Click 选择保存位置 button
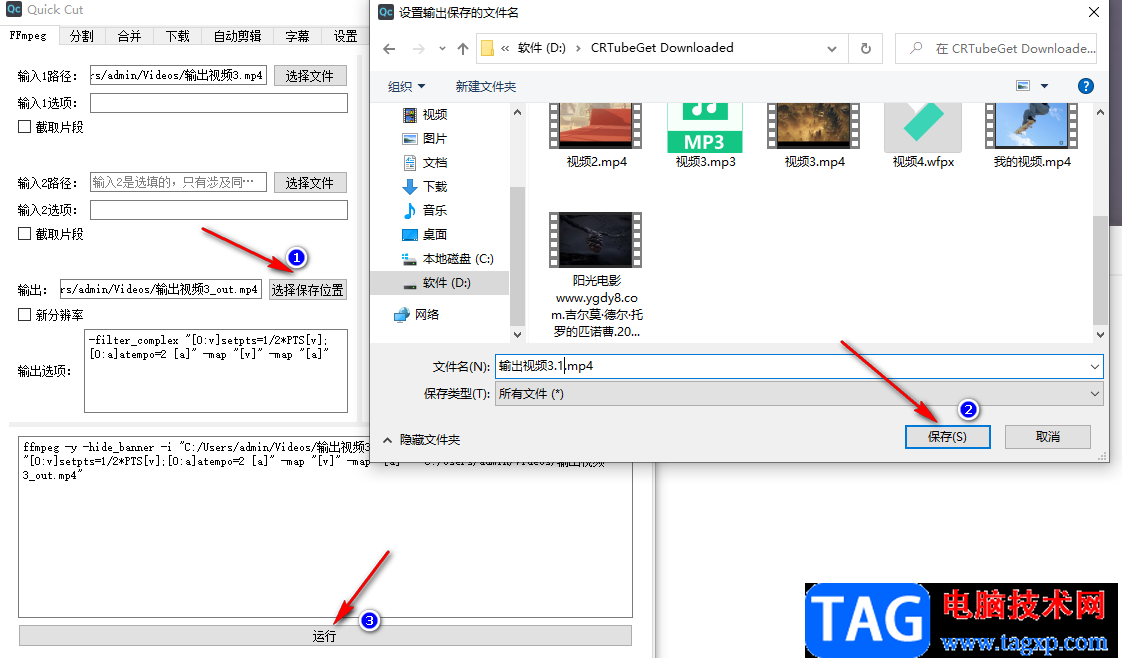Viewport: 1122px width, 658px height. (x=308, y=290)
